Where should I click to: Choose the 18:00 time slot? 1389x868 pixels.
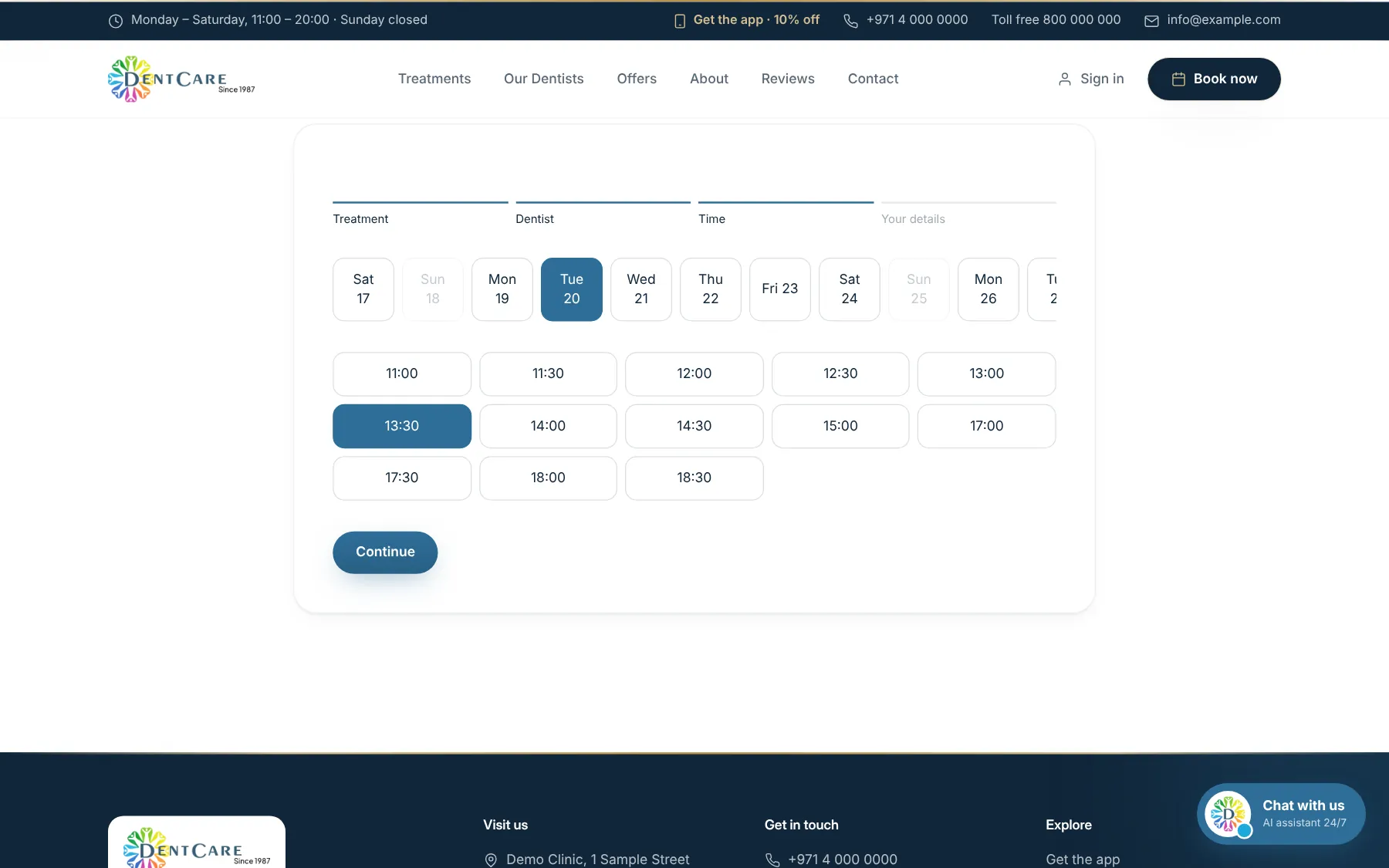tap(548, 478)
